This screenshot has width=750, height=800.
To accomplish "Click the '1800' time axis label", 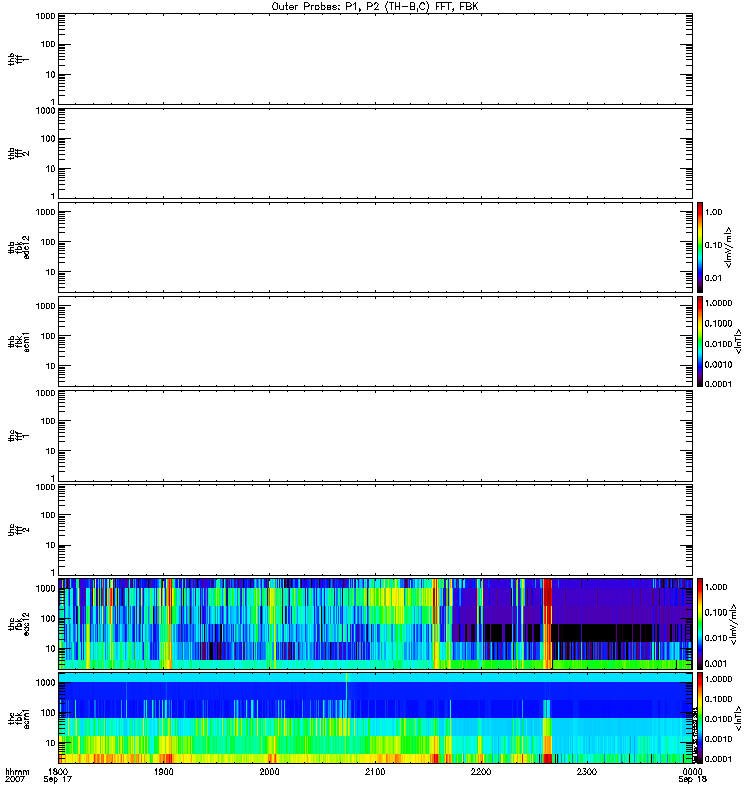I will [58, 771].
